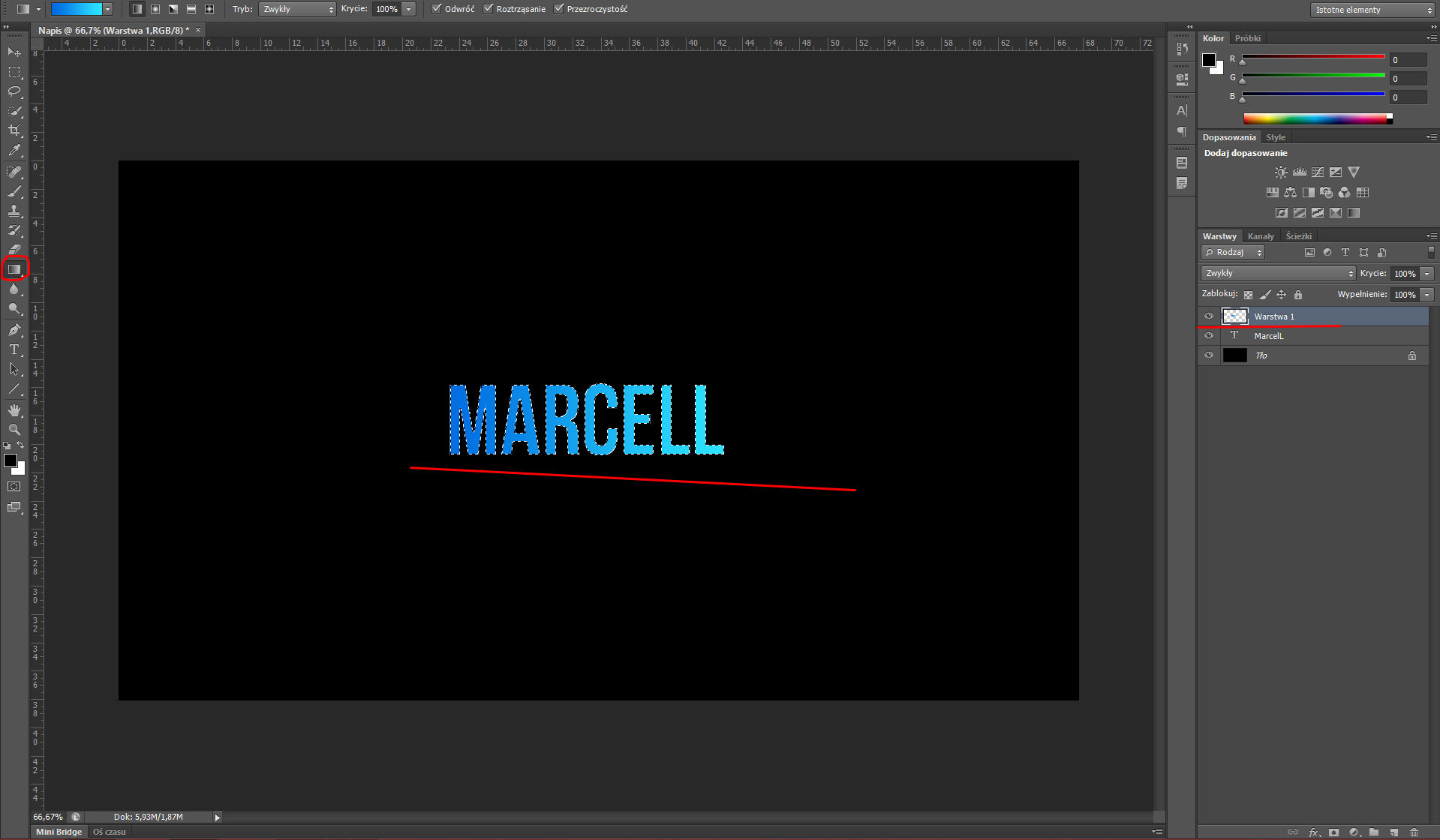Toggle the Przezroczystość checkbox
1440x840 pixels.
[558, 9]
